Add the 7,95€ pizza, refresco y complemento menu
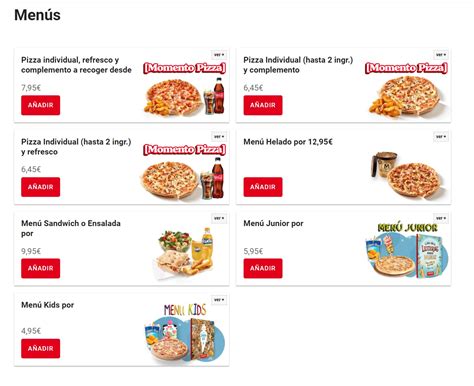This screenshot has height=386, width=474. pos(41,105)
